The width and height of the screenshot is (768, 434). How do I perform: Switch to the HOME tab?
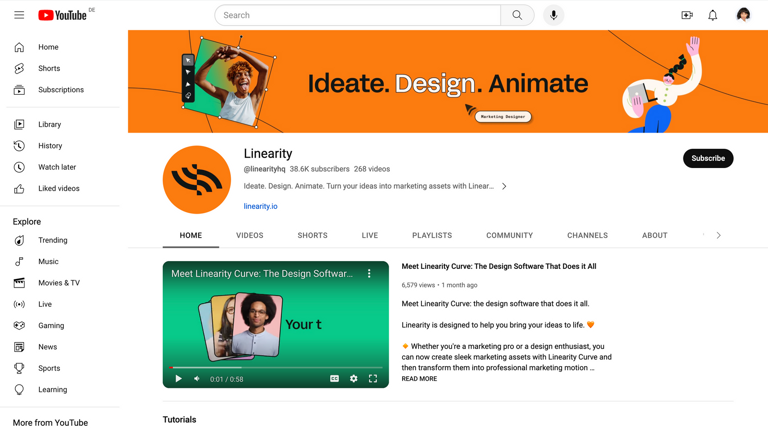point(191,236)
